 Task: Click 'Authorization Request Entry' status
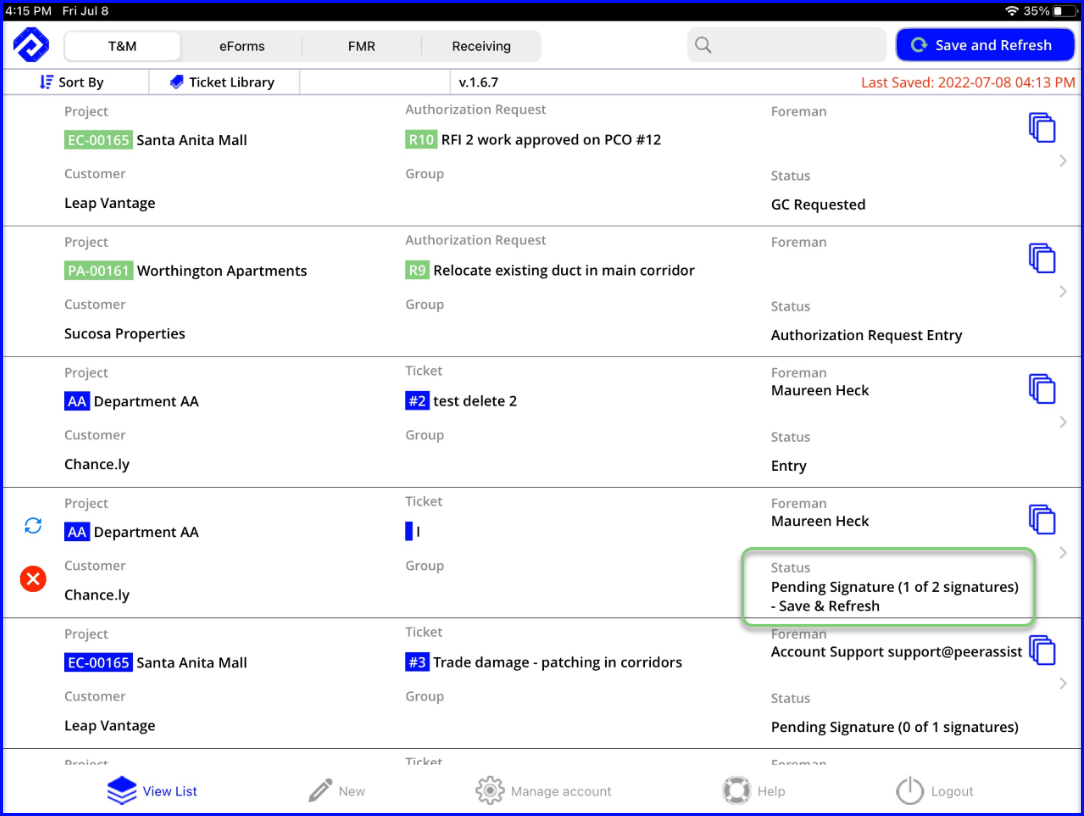point(866,335)
